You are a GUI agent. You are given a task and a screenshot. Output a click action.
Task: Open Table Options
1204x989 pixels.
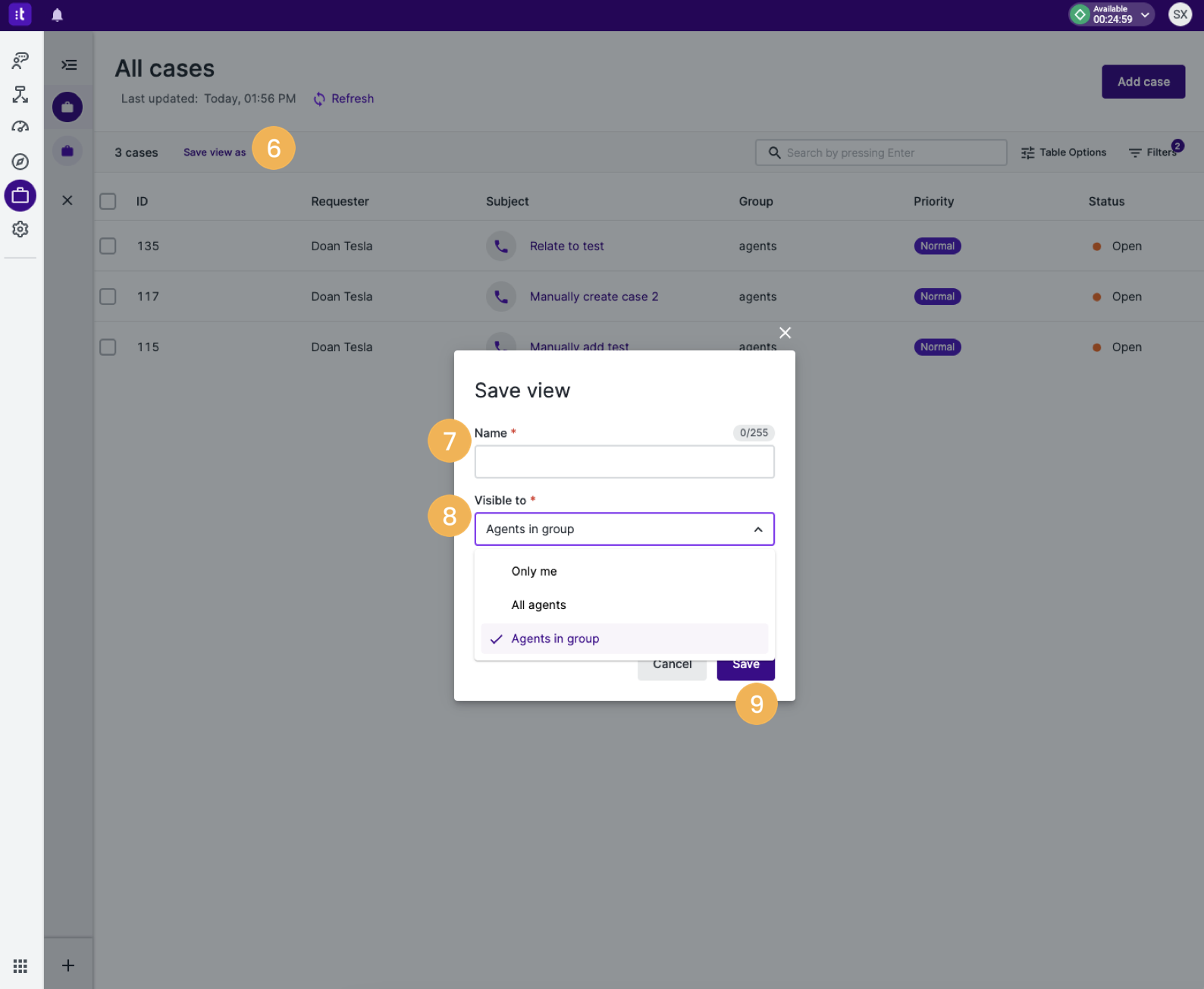point(1064,152)
